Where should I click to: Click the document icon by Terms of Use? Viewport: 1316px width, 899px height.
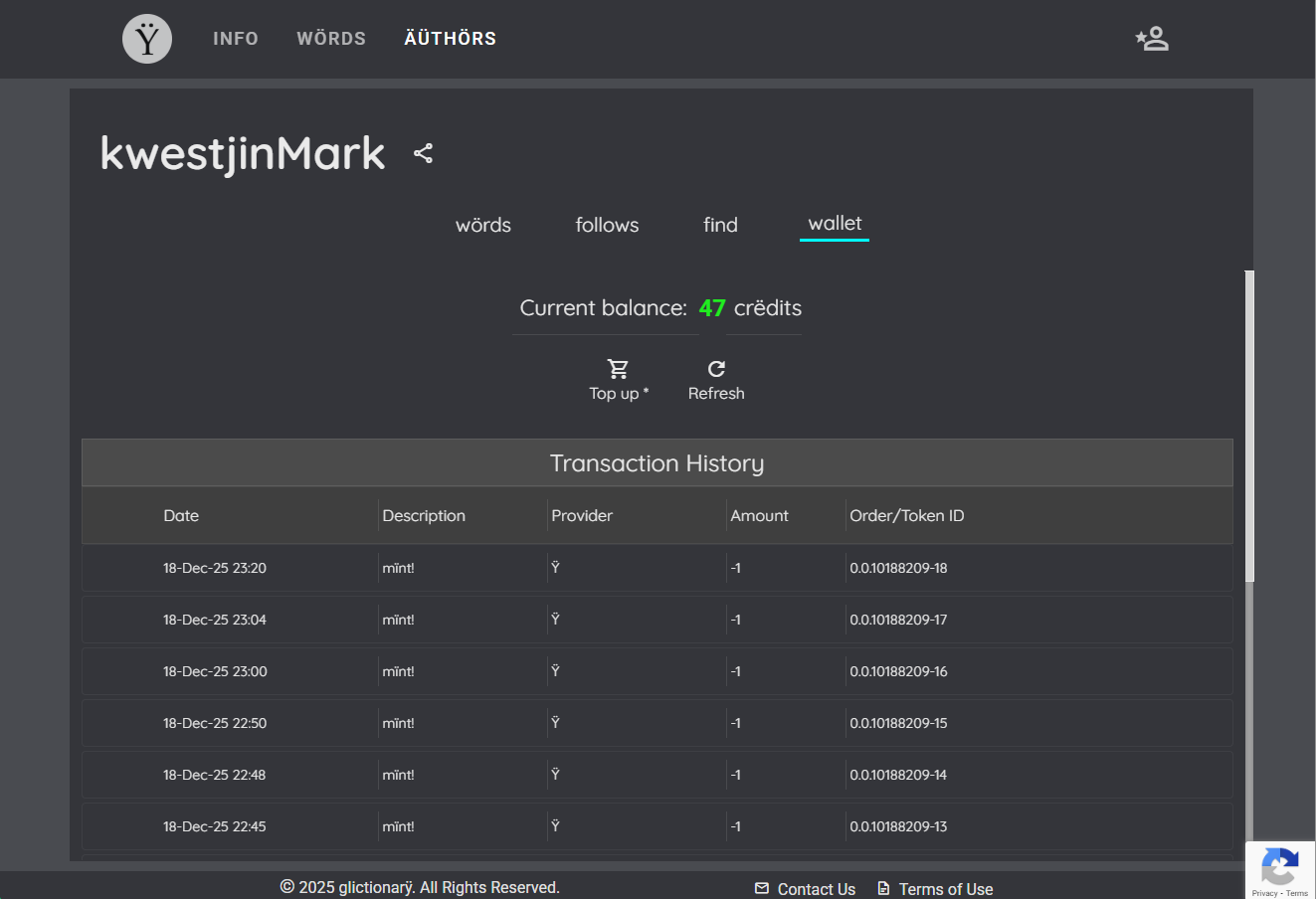(x=883, y=888)
